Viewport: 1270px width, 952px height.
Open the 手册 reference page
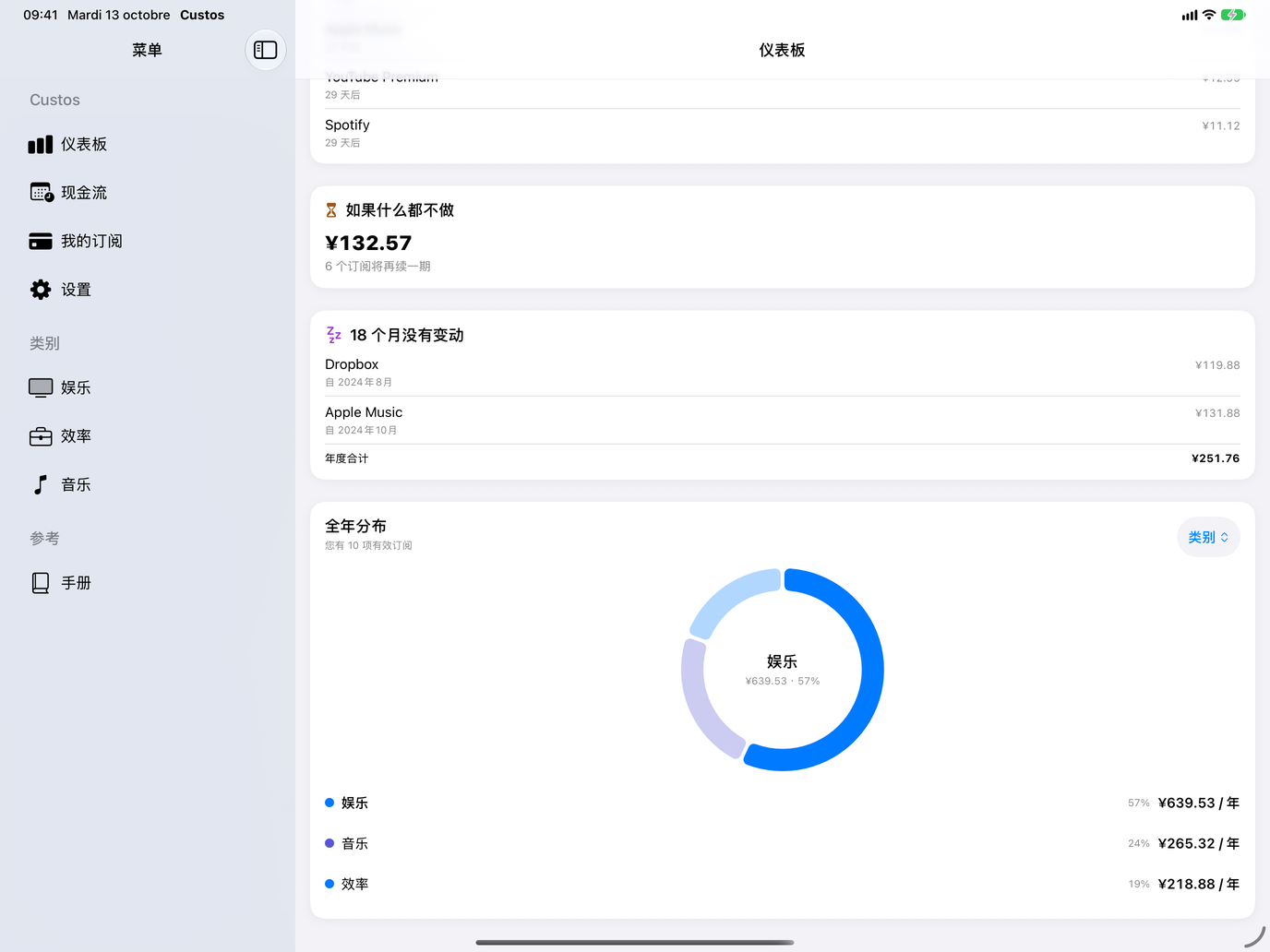(x=148, y=583)
